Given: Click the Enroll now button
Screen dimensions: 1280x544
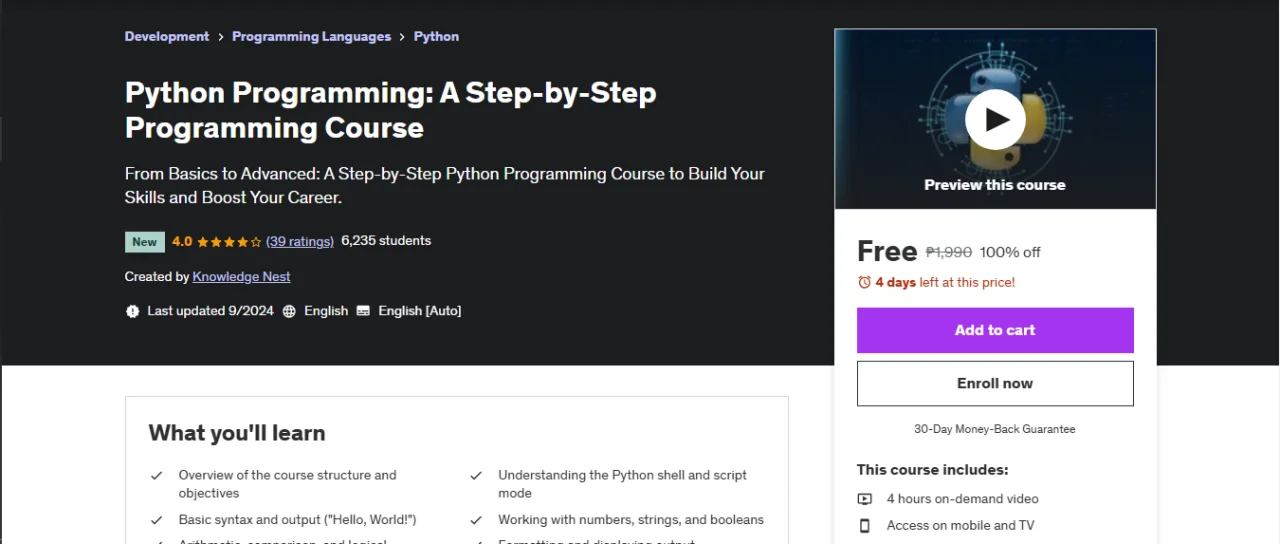Looking at the screenshot, I should (x=995, y=383).
